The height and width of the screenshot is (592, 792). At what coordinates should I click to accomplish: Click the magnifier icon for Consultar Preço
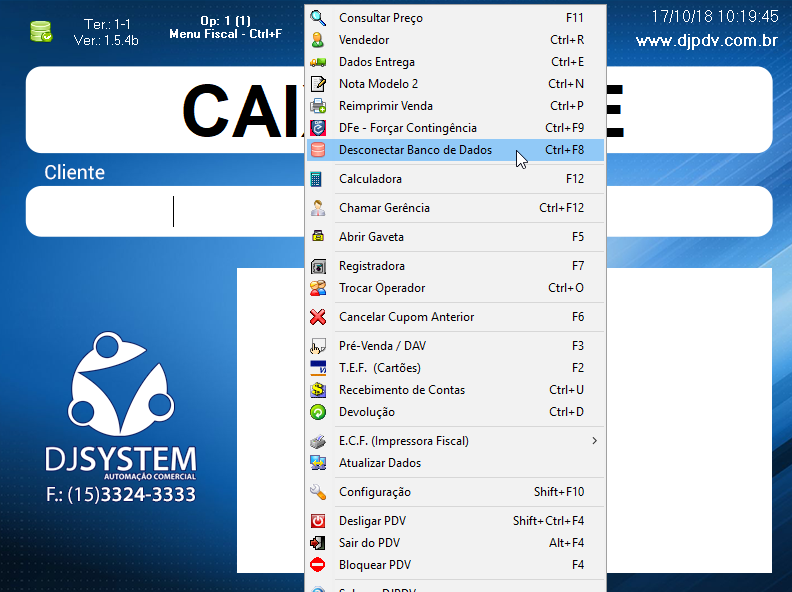point(318,18)
